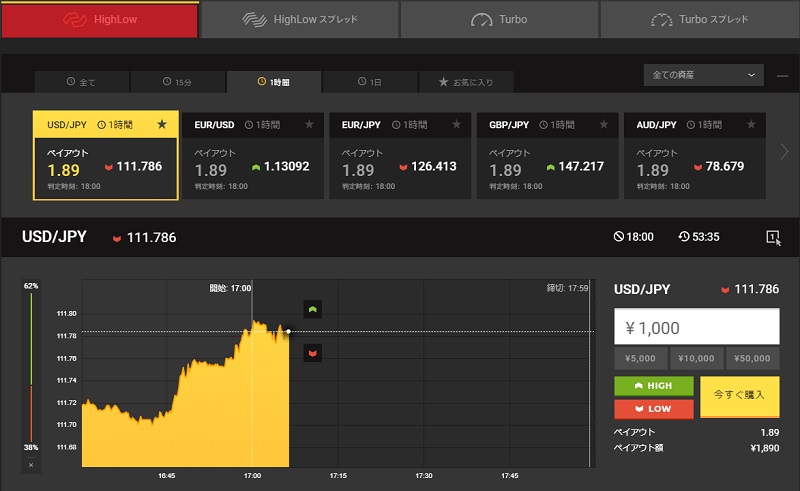
Task: Click EUR/USD price 1.13092
Action: click(286, 166)
